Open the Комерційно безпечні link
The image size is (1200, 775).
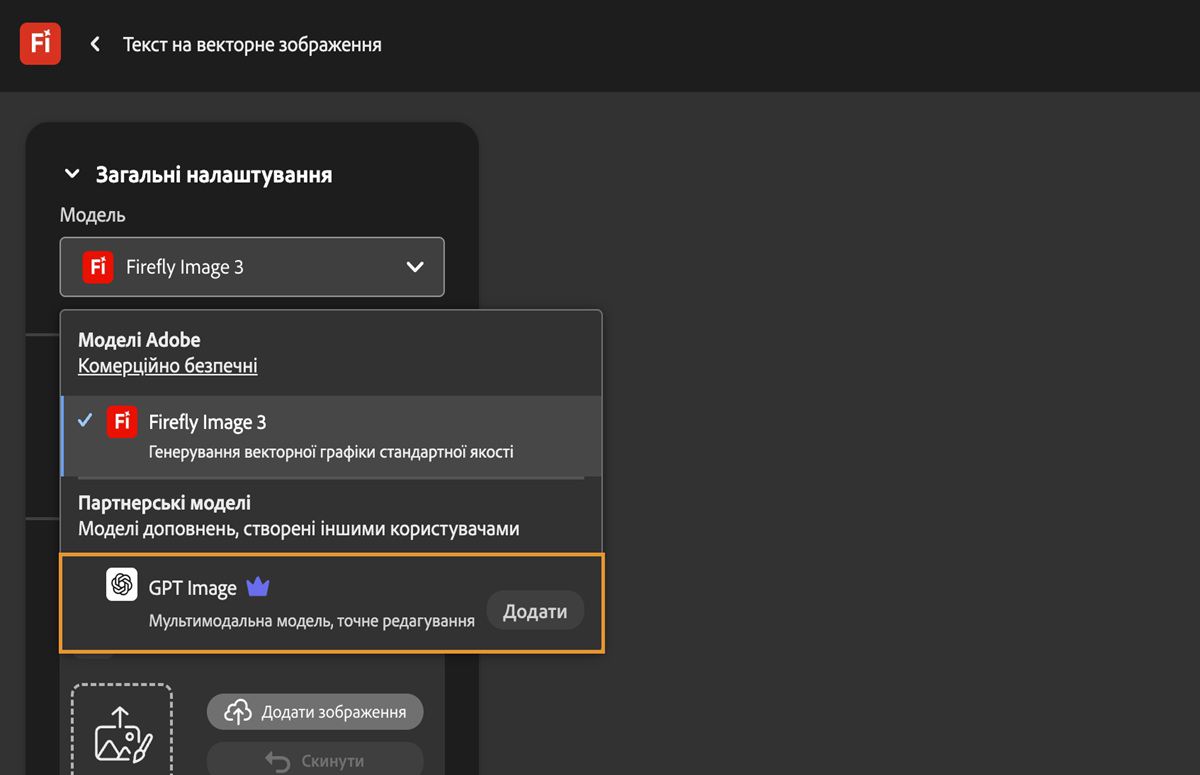pos(168,366)
